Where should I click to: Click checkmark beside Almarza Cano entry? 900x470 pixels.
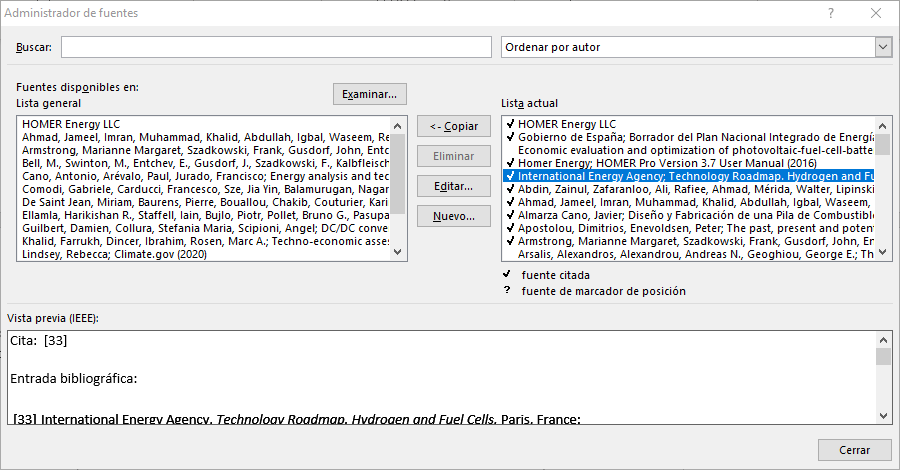coord(510,215)
